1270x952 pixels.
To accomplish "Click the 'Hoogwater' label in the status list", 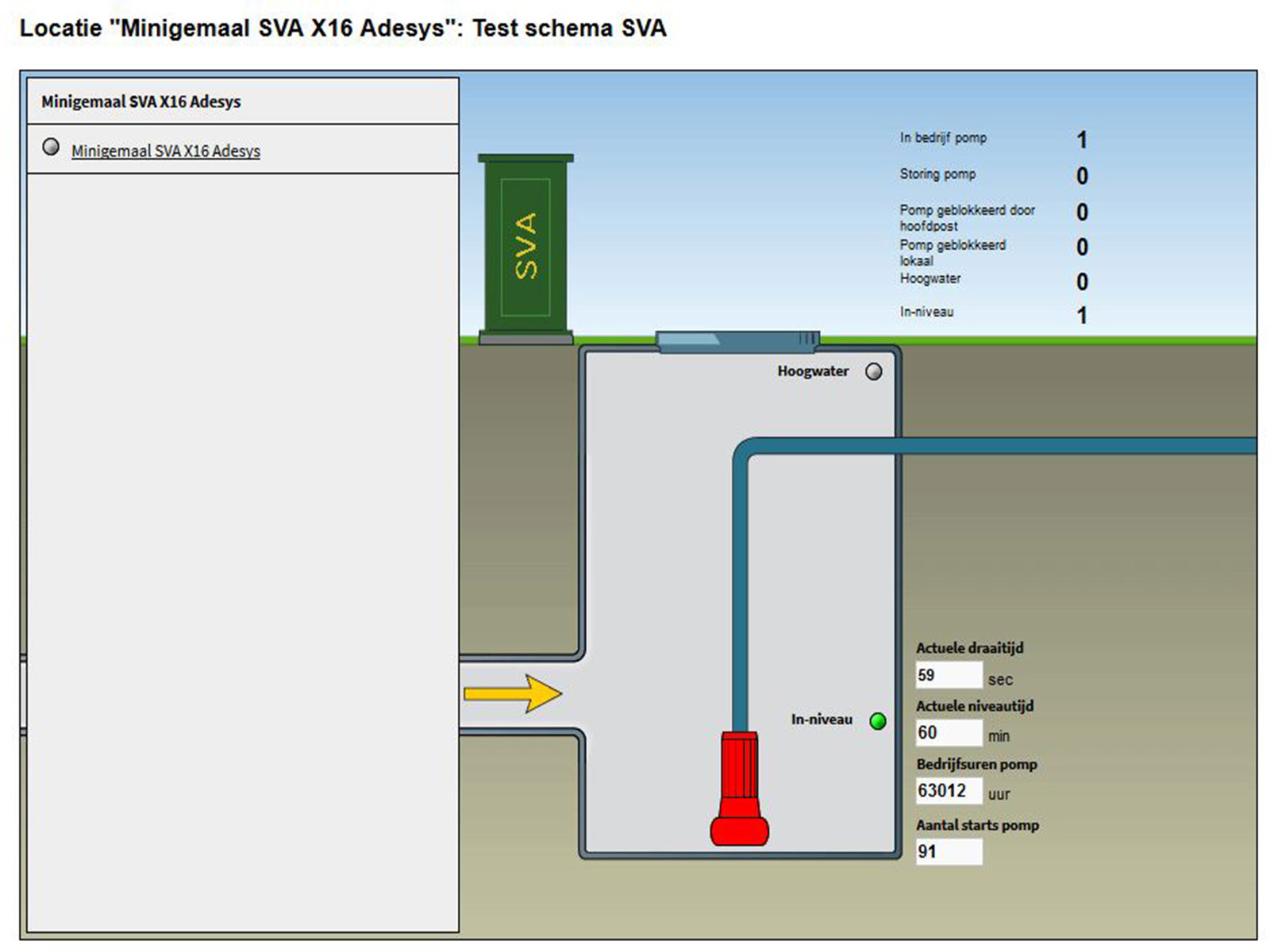I will coord(930,278).
